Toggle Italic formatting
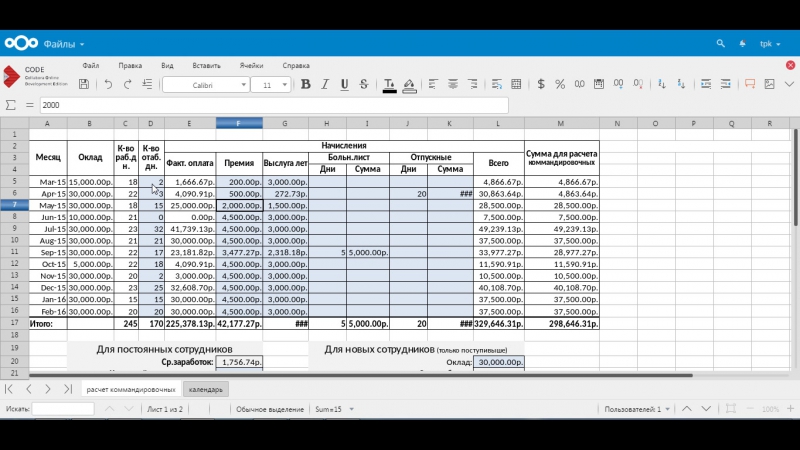800x450 pixels. 324,85
